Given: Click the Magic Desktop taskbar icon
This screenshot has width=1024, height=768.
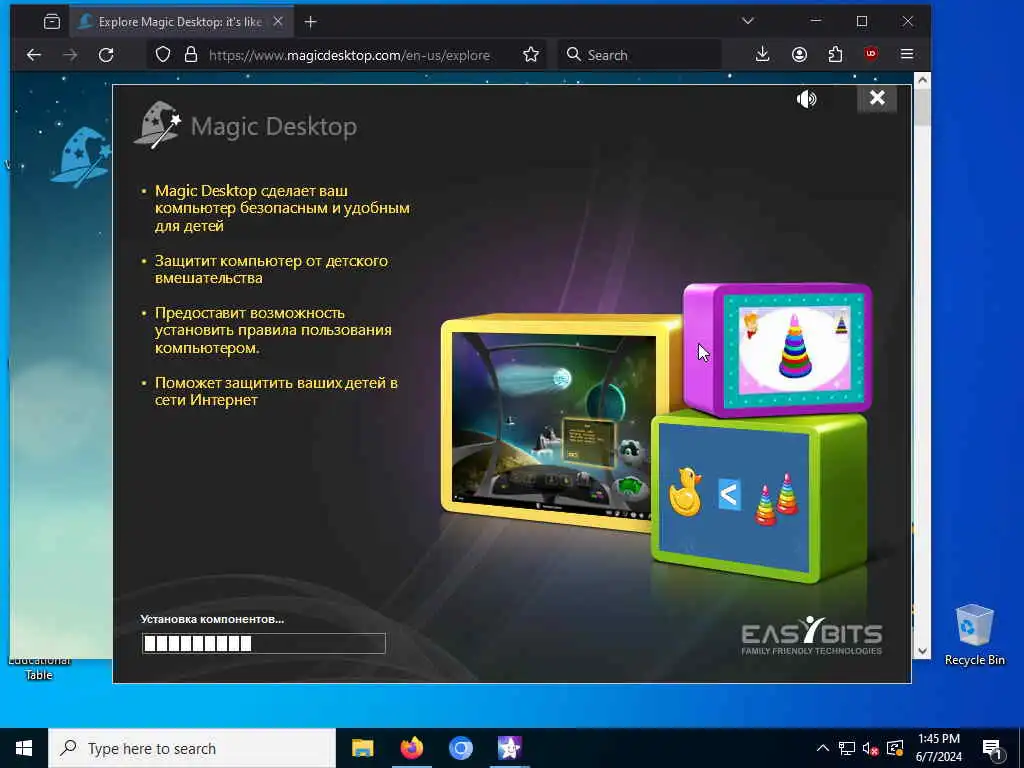Looking at the screenshot, I should point(509,748).
